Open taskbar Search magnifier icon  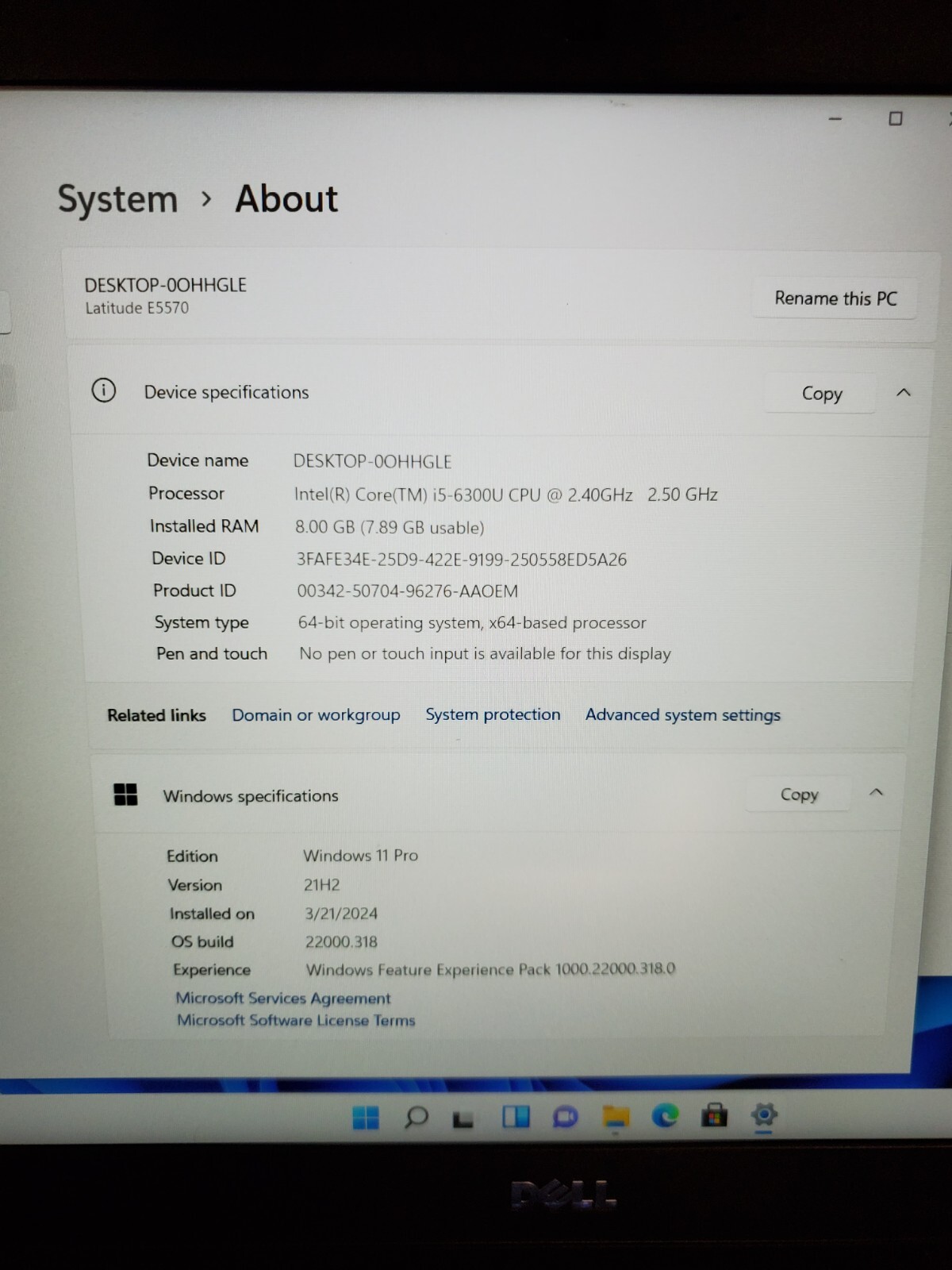(416, 1118)
